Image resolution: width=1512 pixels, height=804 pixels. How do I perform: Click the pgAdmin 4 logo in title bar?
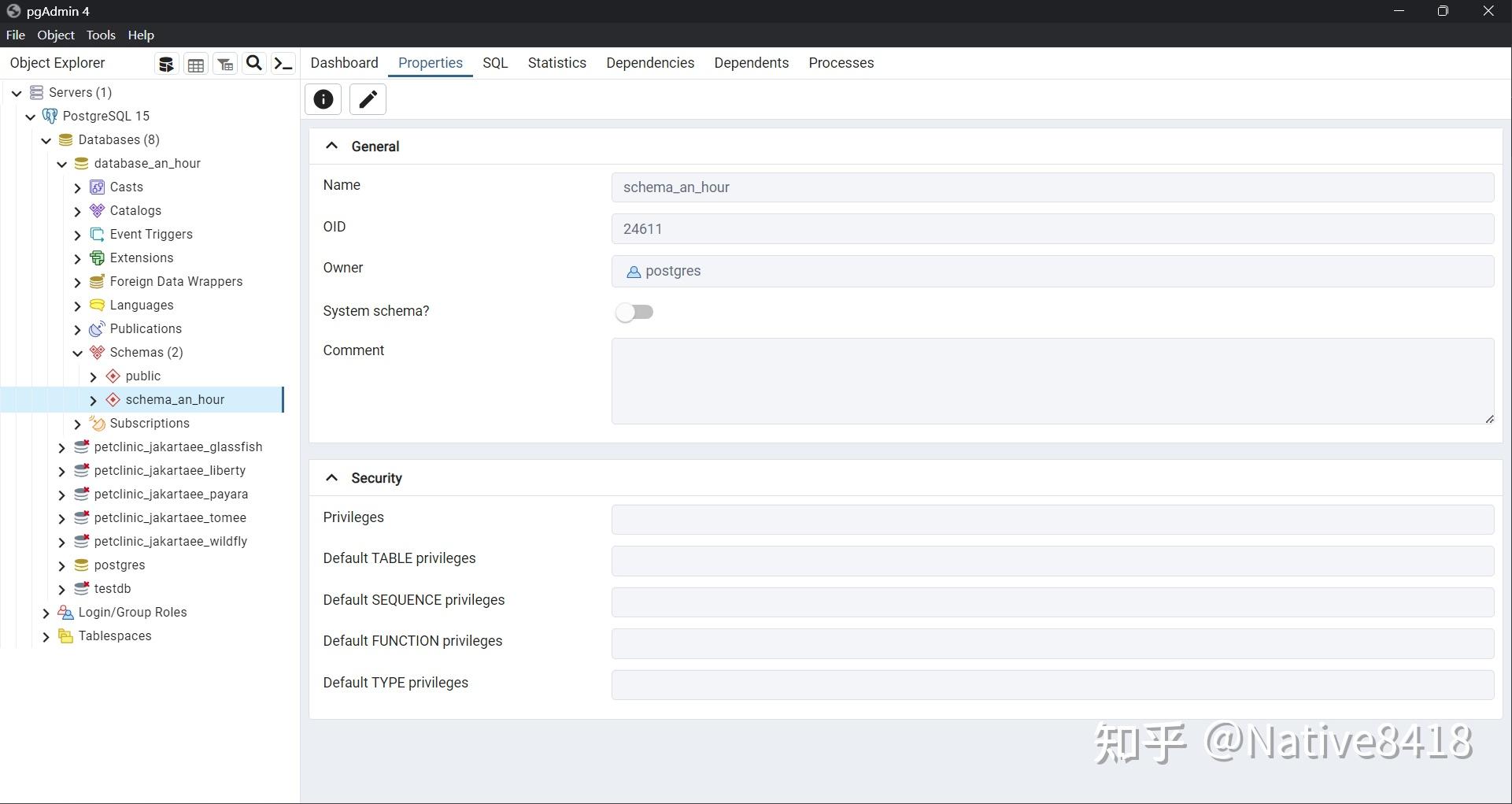point(13,11)
